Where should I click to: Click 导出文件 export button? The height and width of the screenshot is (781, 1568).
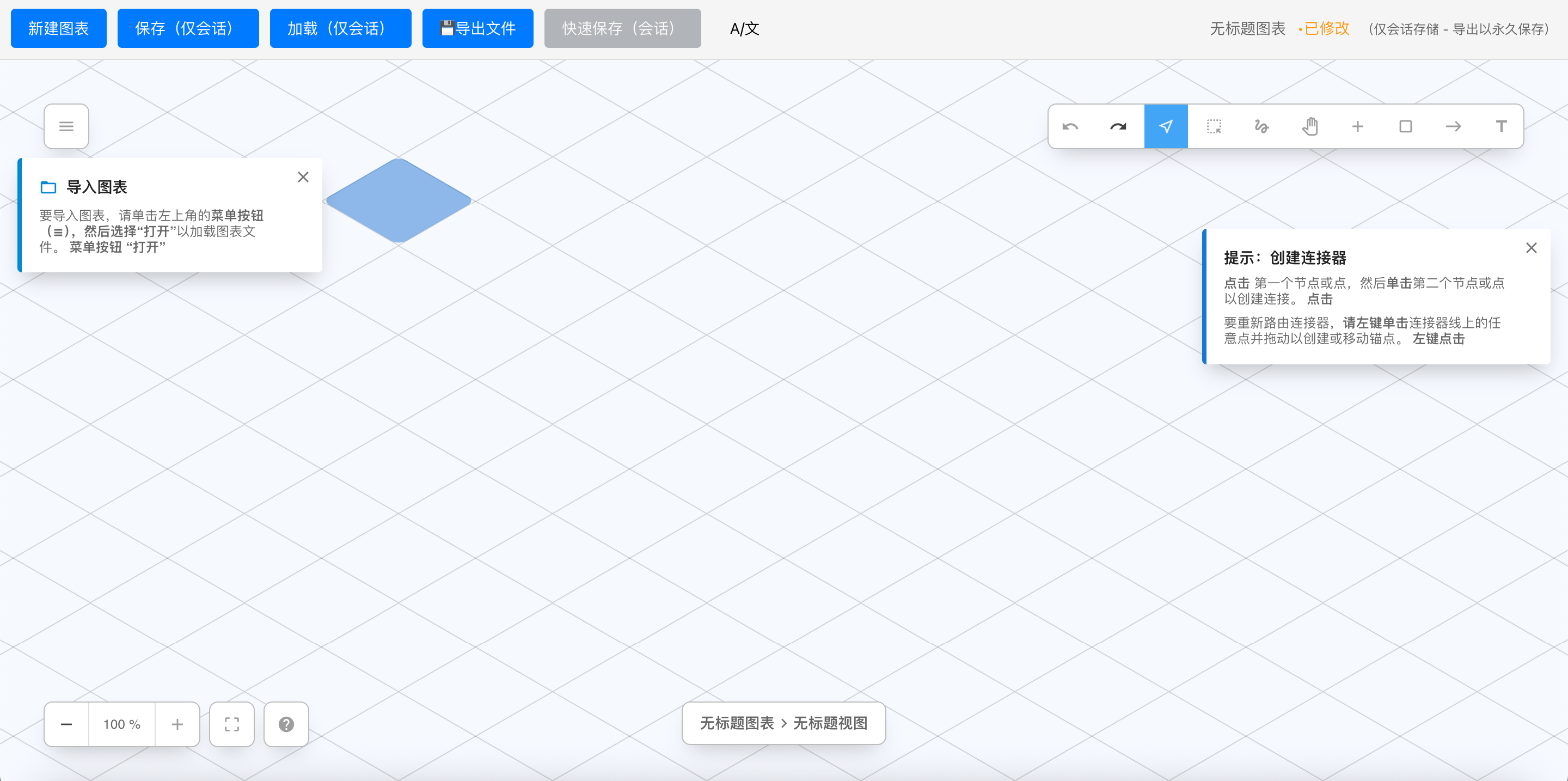478,29
